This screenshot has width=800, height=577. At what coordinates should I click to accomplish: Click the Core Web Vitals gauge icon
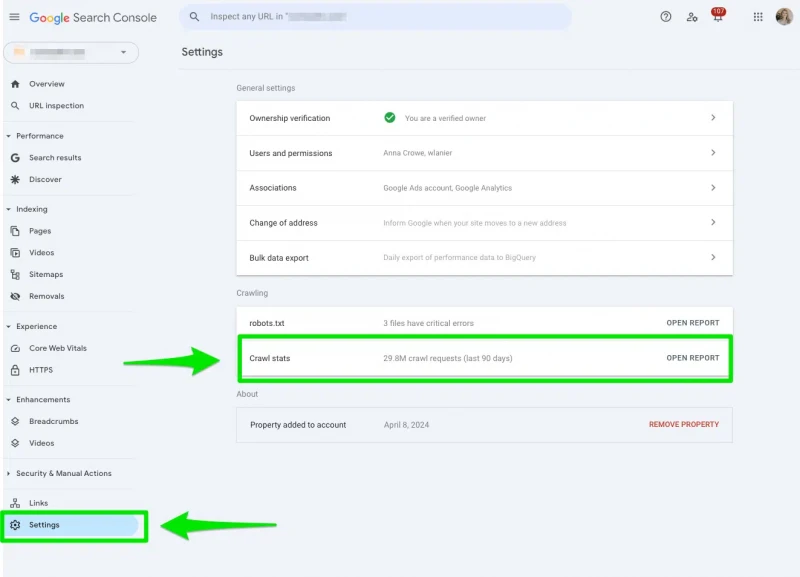[15, 348]
